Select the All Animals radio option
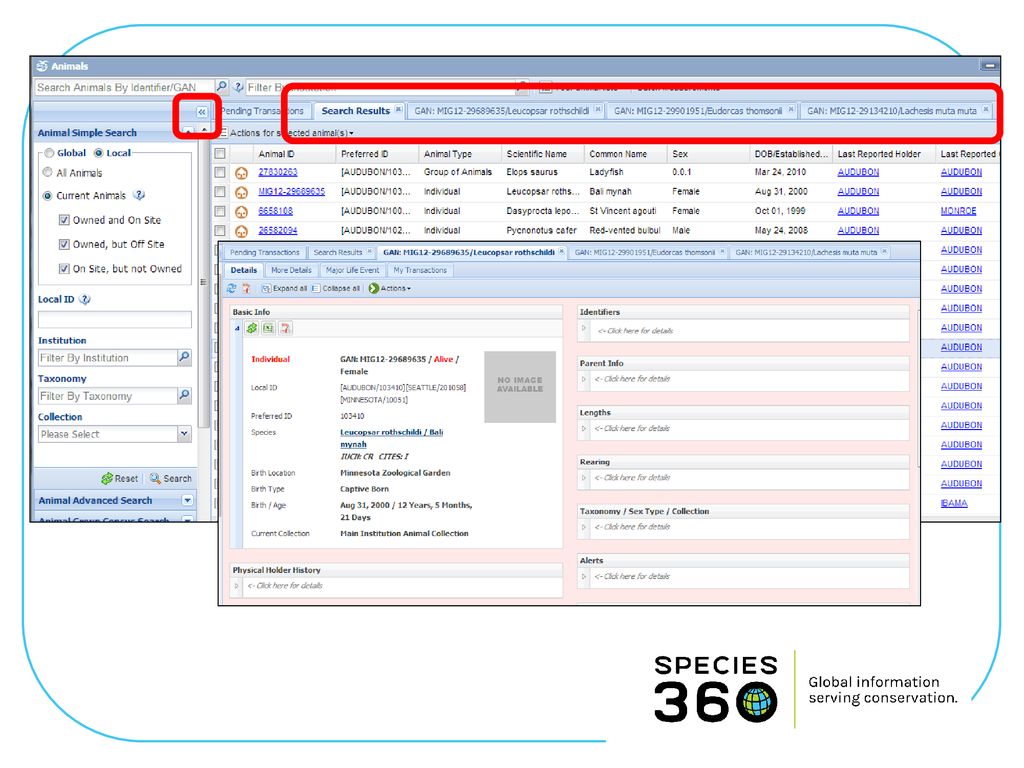Image resolution: width=1024 pixels, height=768 pixels. click(x=47, y=172)
